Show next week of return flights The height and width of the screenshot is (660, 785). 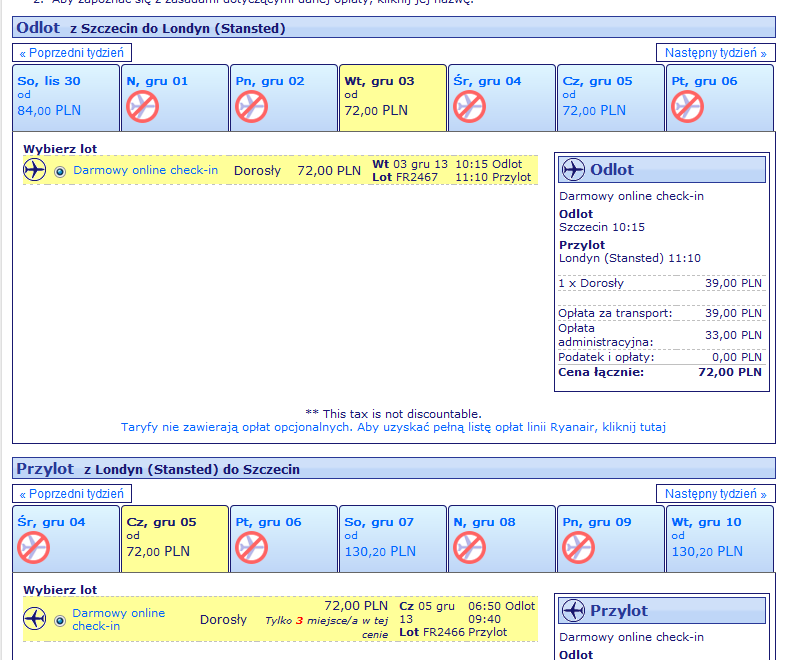click(715, 494)
